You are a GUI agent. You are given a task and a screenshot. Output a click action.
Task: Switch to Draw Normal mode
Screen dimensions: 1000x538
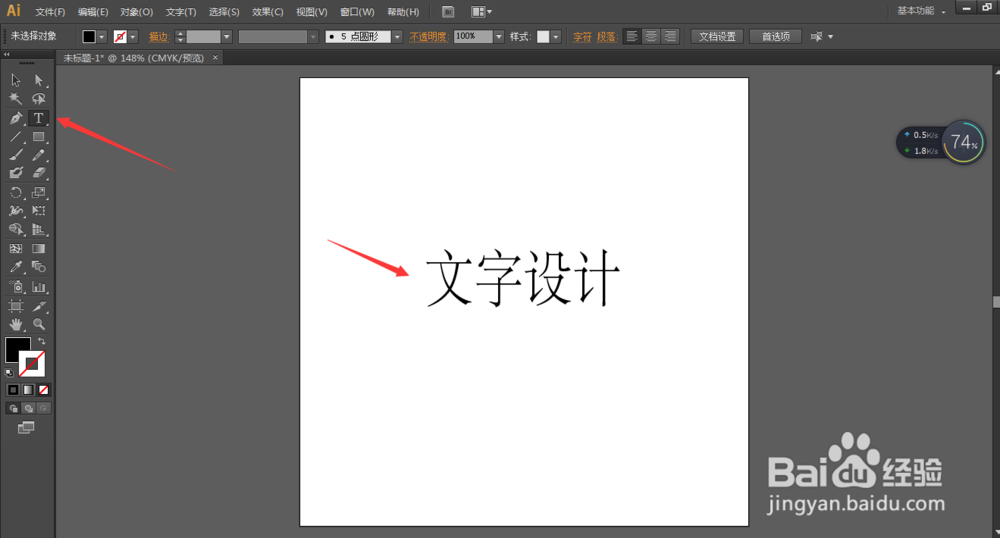click(x=13, y=409)
